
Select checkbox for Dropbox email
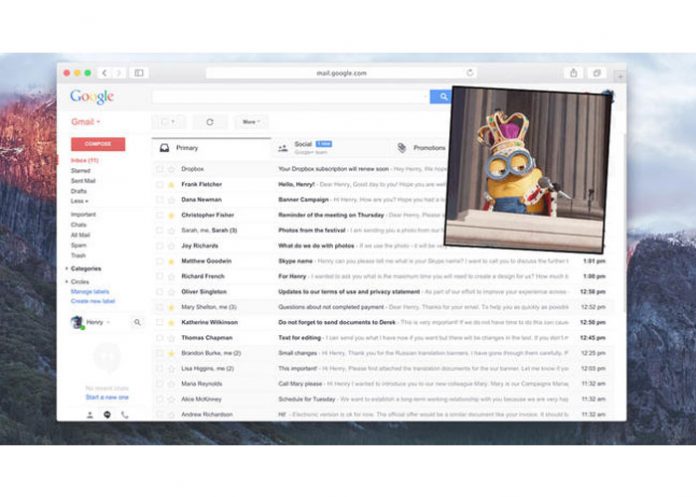pos(160,169)
